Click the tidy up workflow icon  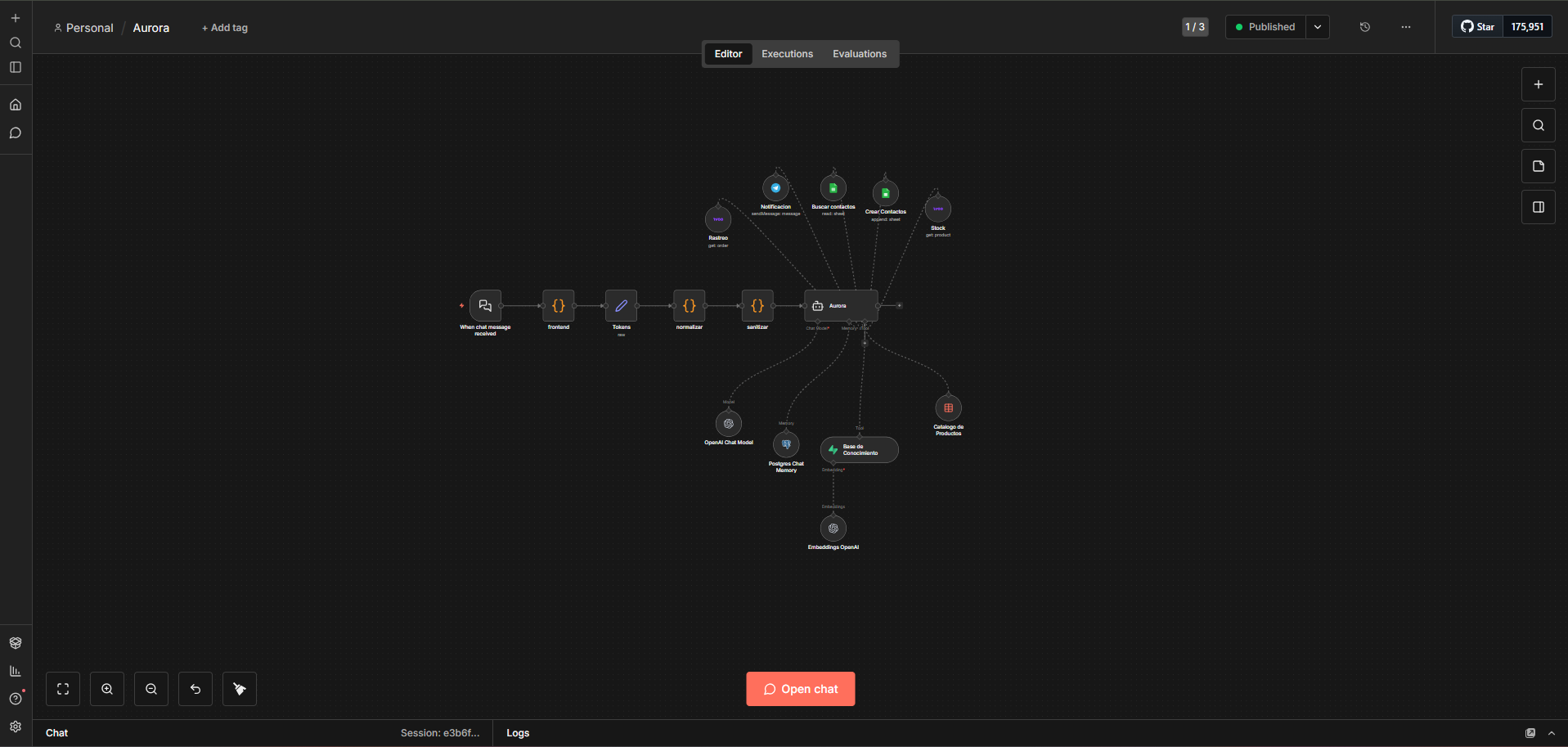240,689
